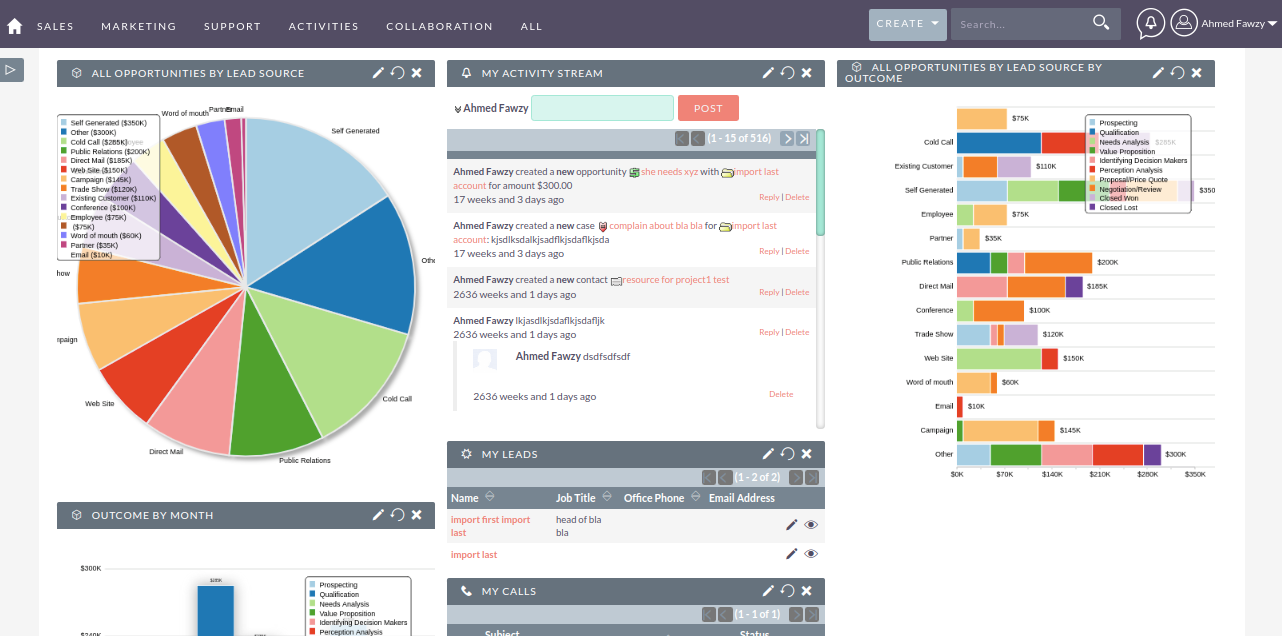1282x636 pixels.
Task: Open the Sales menu
Action: (x=55, y=26)
